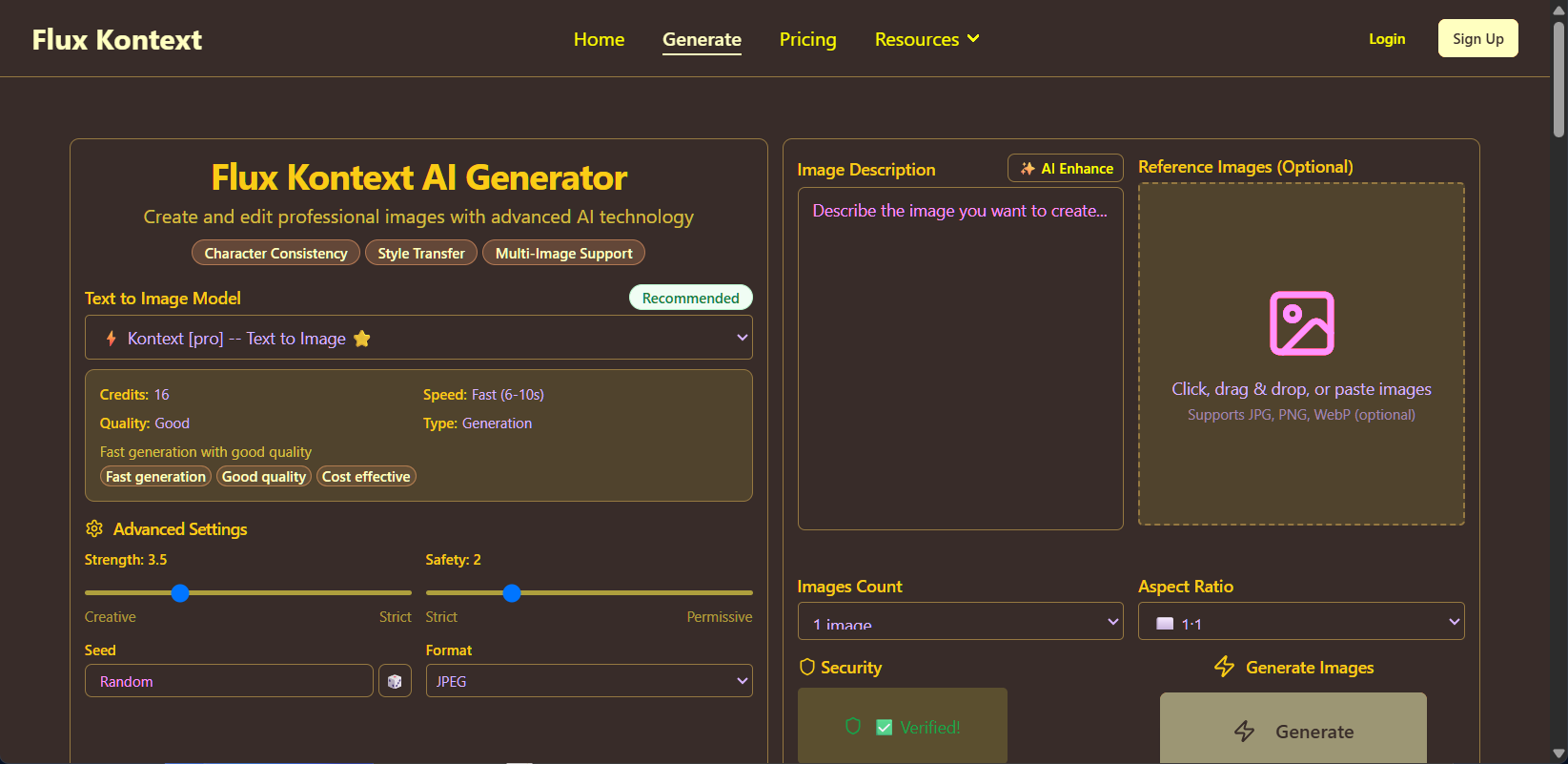Click the Advanced Settings gear icon

(x=94, y=528)
